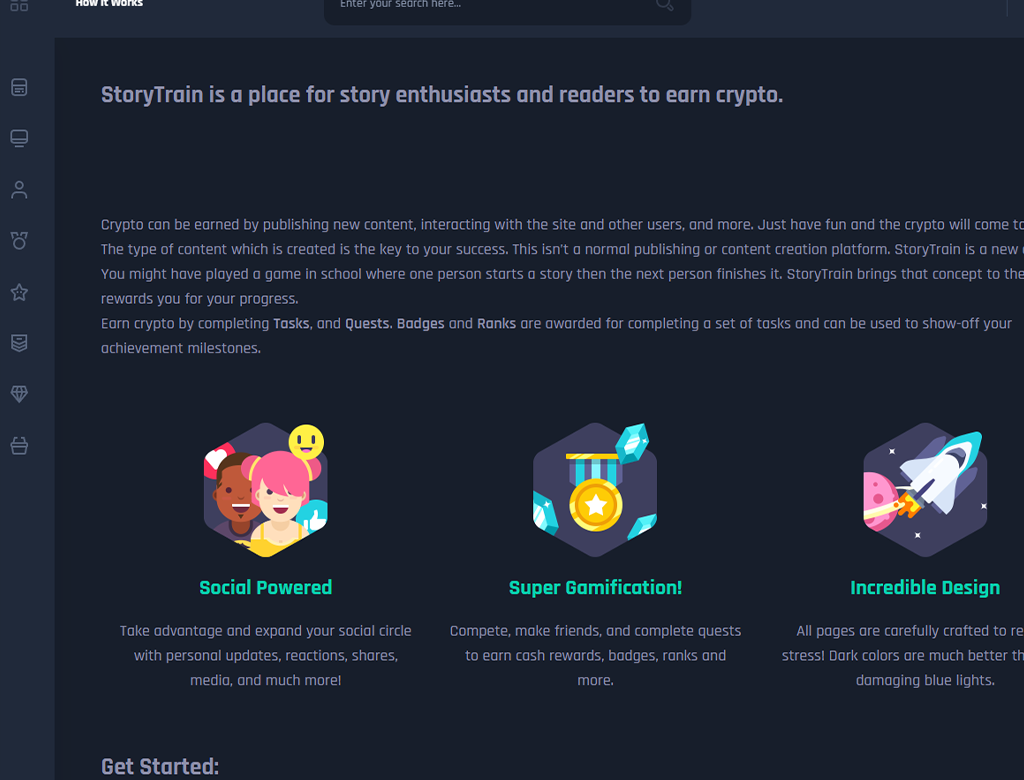Open the shopping basket sidebar icon

[x=19, y=446]
